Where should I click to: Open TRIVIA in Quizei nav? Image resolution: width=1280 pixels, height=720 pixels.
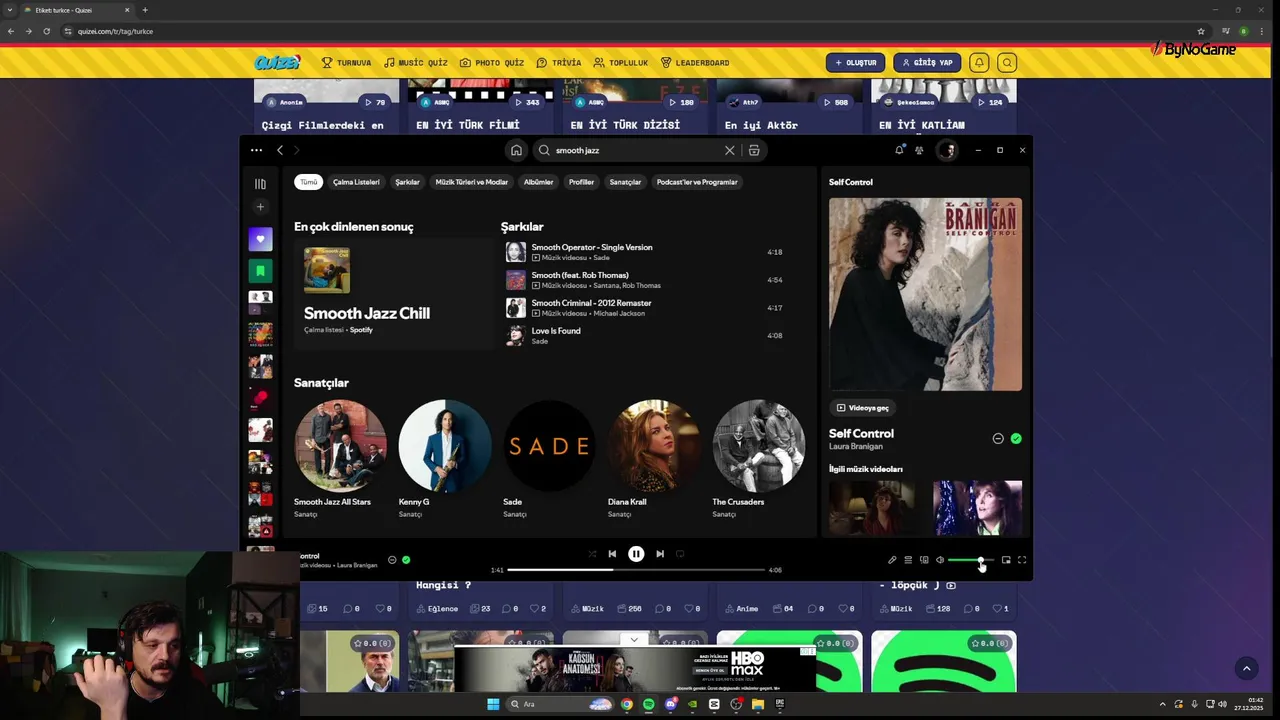(x=558, y=63)
